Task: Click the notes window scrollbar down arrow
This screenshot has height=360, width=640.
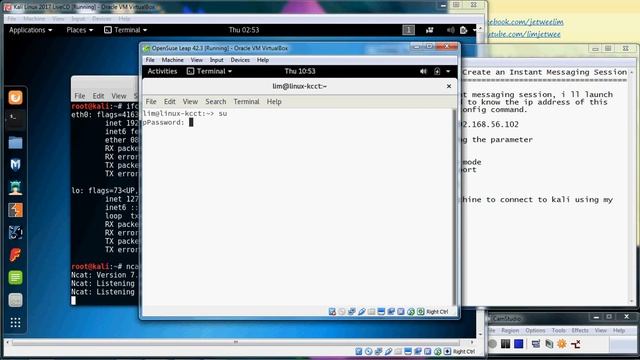Action: (x=631, y=302)
